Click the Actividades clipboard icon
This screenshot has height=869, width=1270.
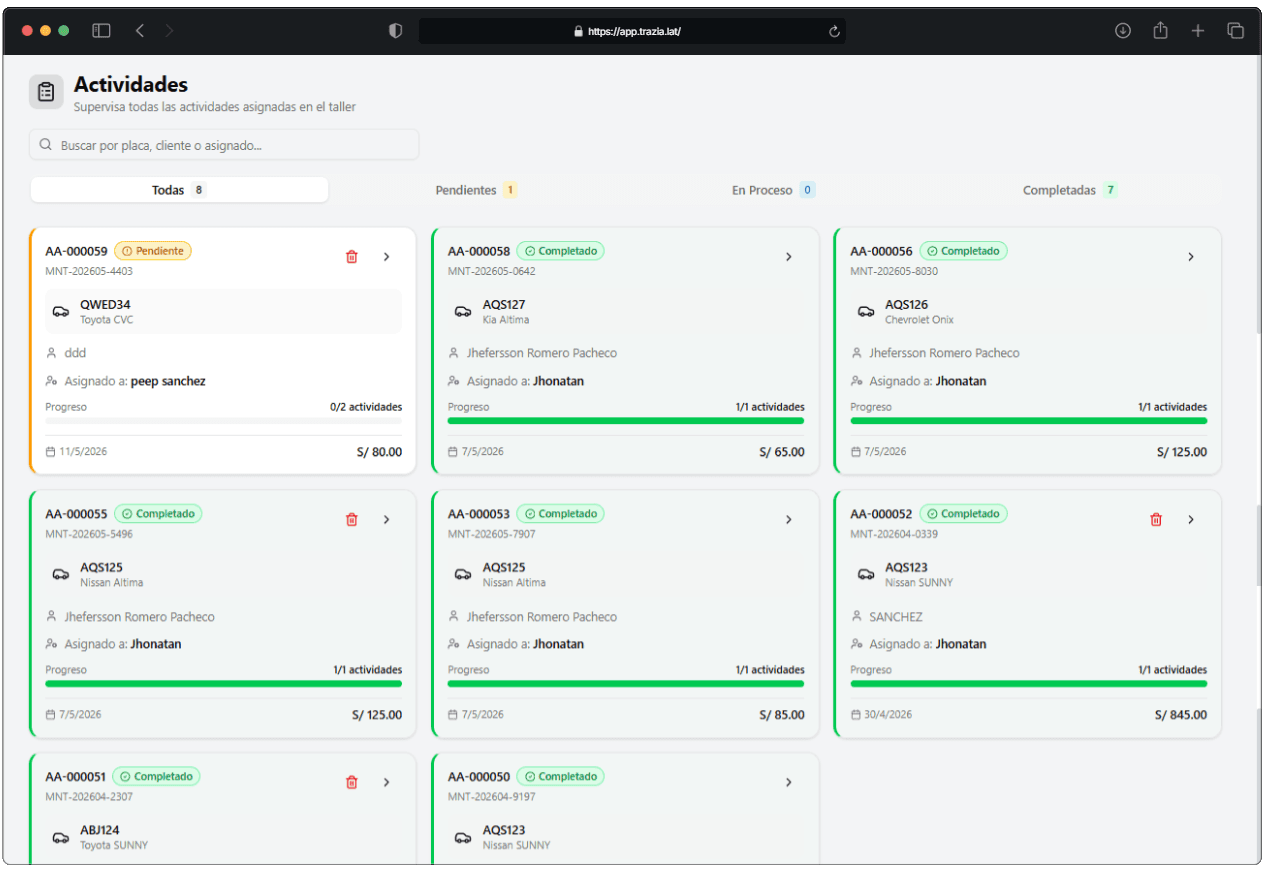tap(46, 92)
